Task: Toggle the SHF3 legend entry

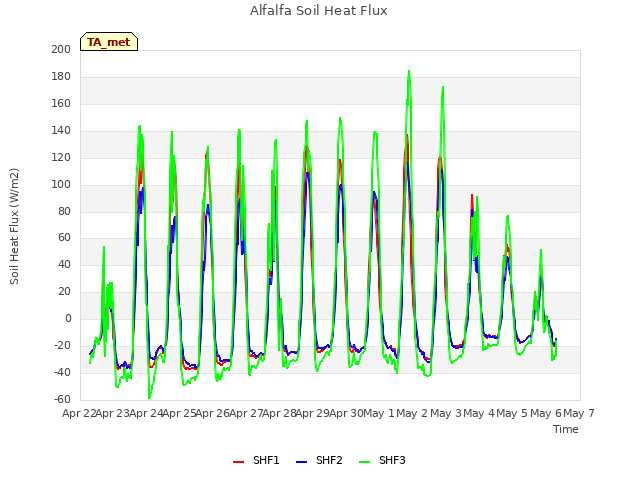Action: (382, 460)
